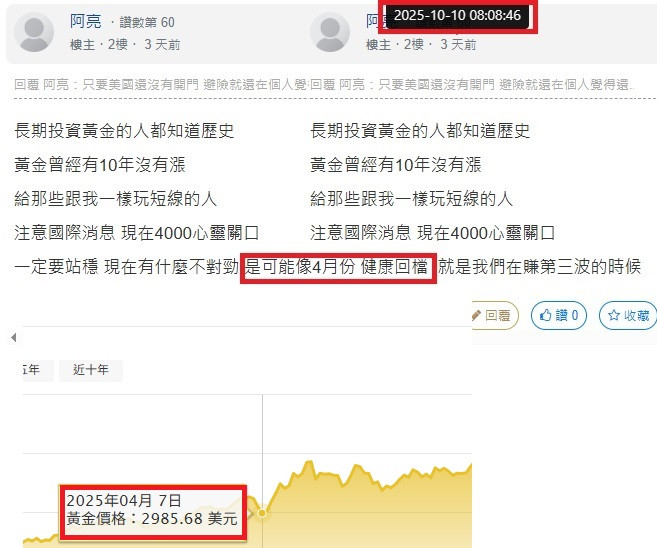Click the thumbs-up like icon

coord(545,315)
